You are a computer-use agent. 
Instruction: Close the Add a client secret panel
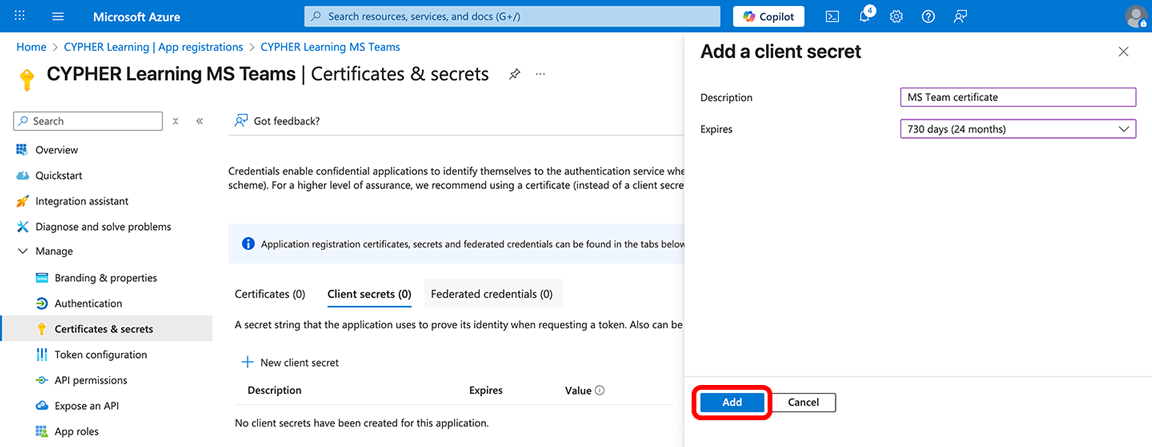tap(1123, 51)
